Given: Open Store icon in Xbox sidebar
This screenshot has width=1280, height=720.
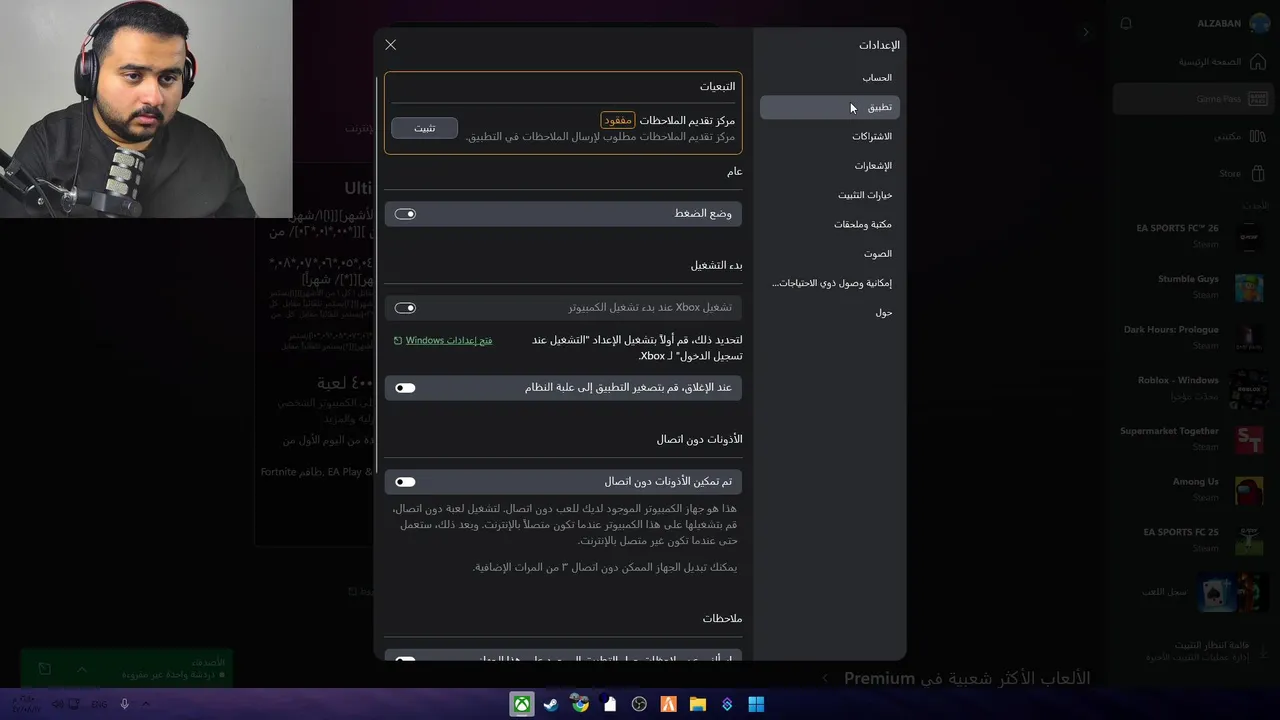Looking at the screenshot, I should point(1258,173).
